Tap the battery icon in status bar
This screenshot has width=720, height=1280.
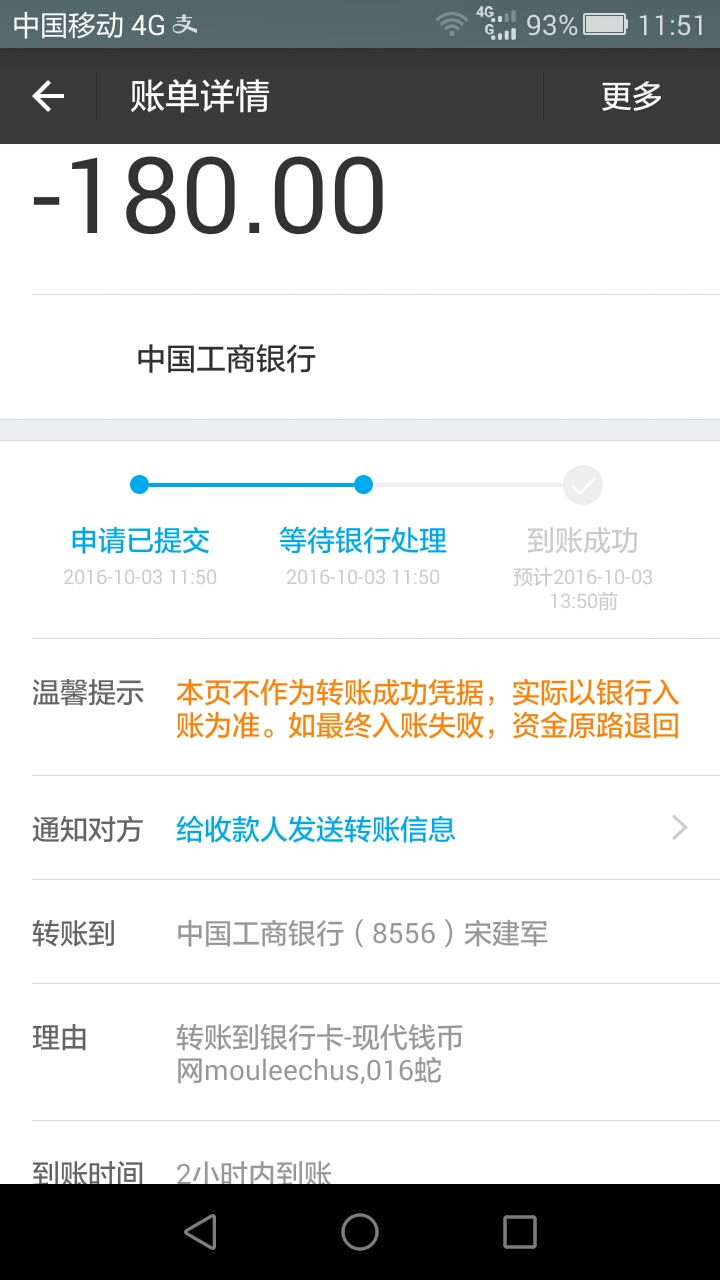click(605, 24)
